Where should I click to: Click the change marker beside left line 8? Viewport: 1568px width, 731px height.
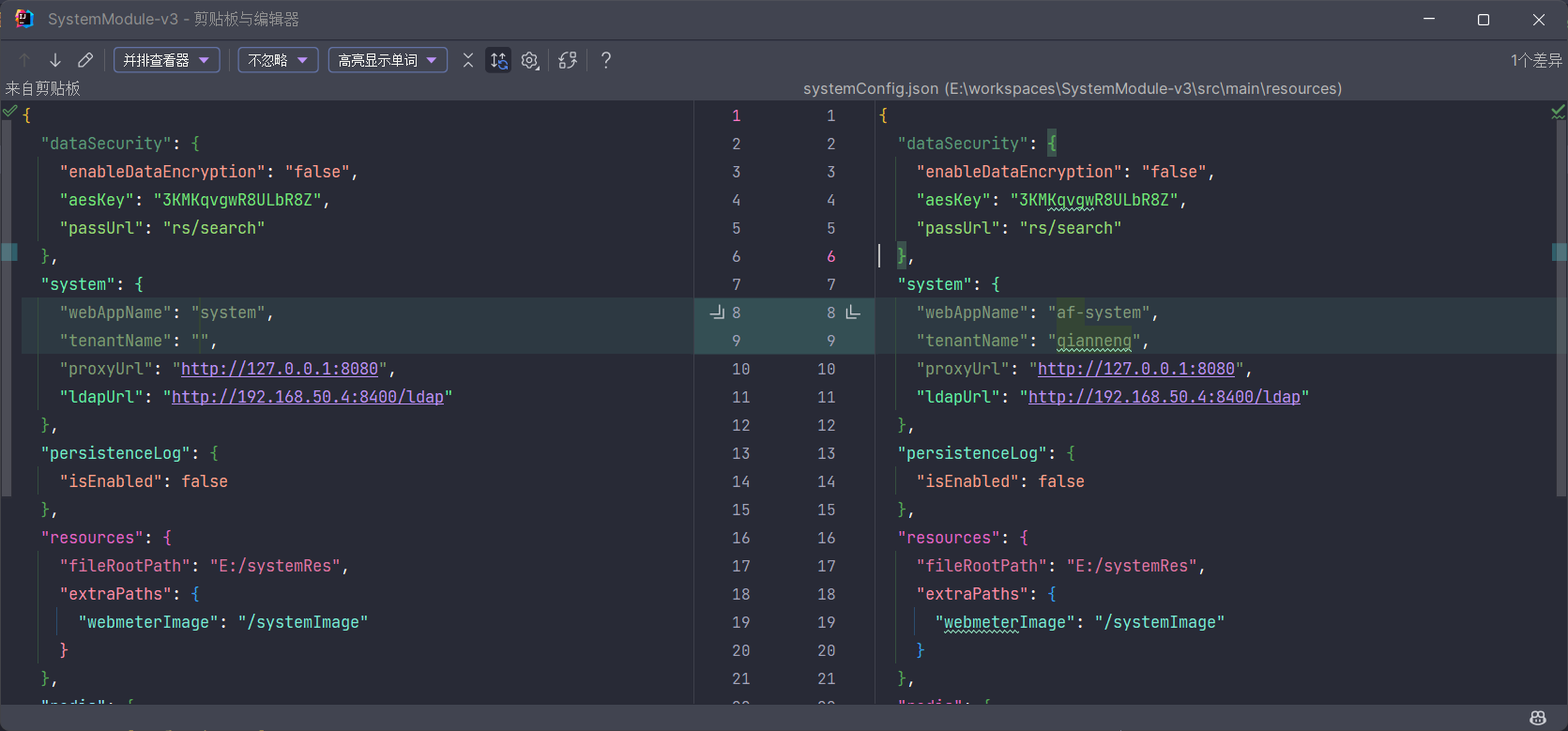click(718, 312)
